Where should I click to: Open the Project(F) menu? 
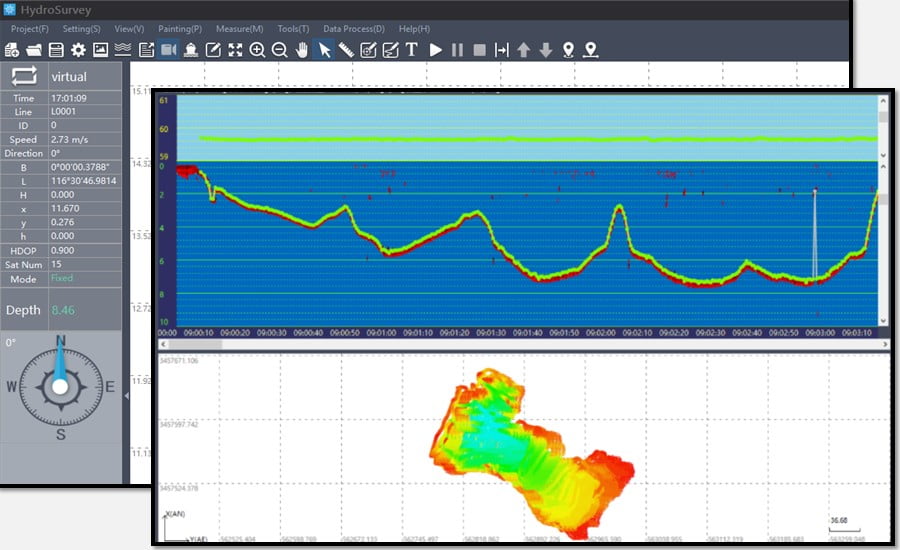coord(30,29)
